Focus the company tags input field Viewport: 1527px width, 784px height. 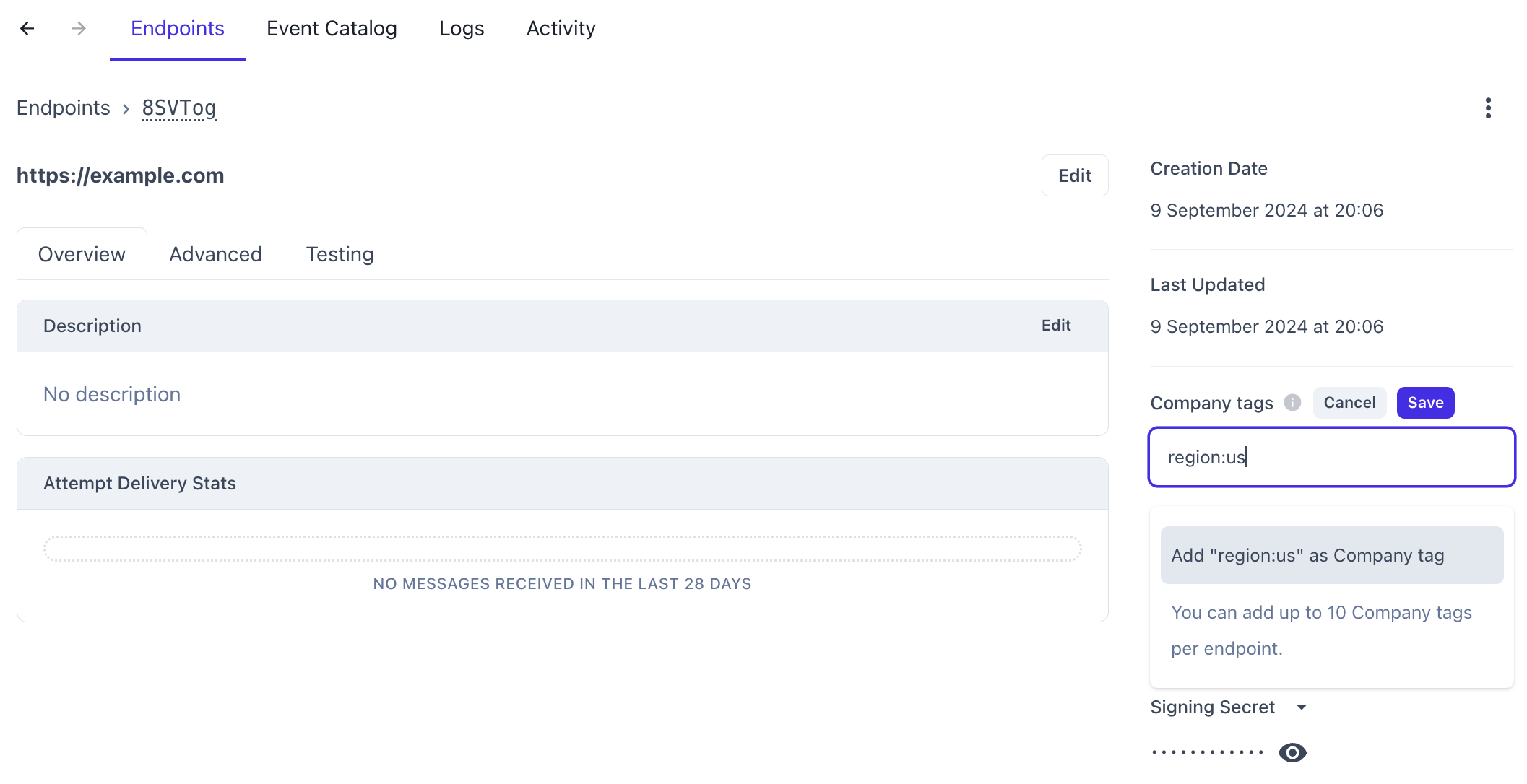tap(1331, 457)
